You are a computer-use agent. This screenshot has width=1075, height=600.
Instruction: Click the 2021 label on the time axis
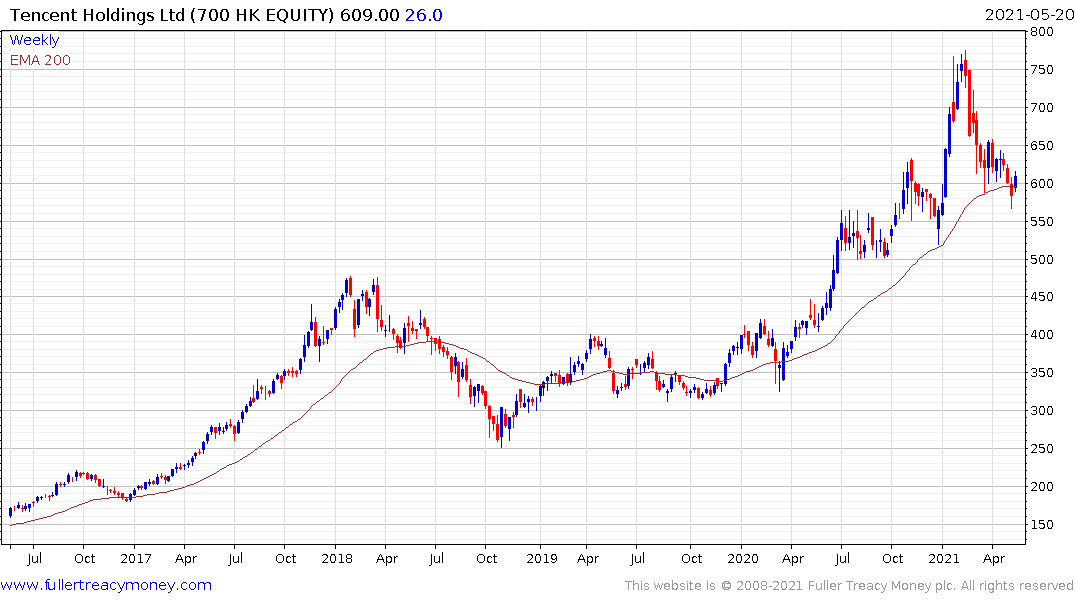click(944, 558)
